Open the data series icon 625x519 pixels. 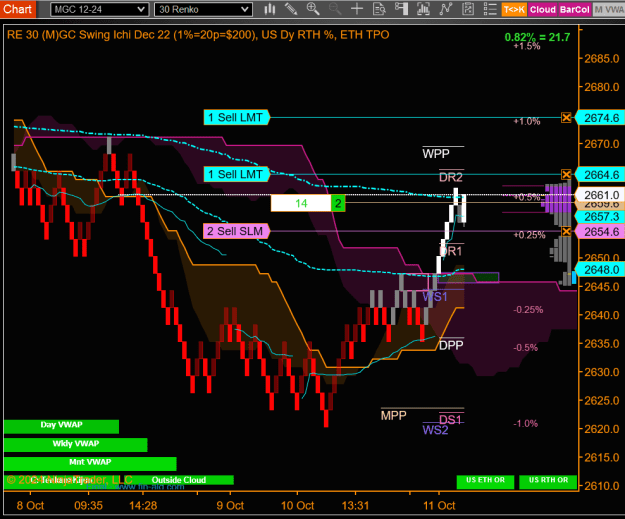click(423, 9)
